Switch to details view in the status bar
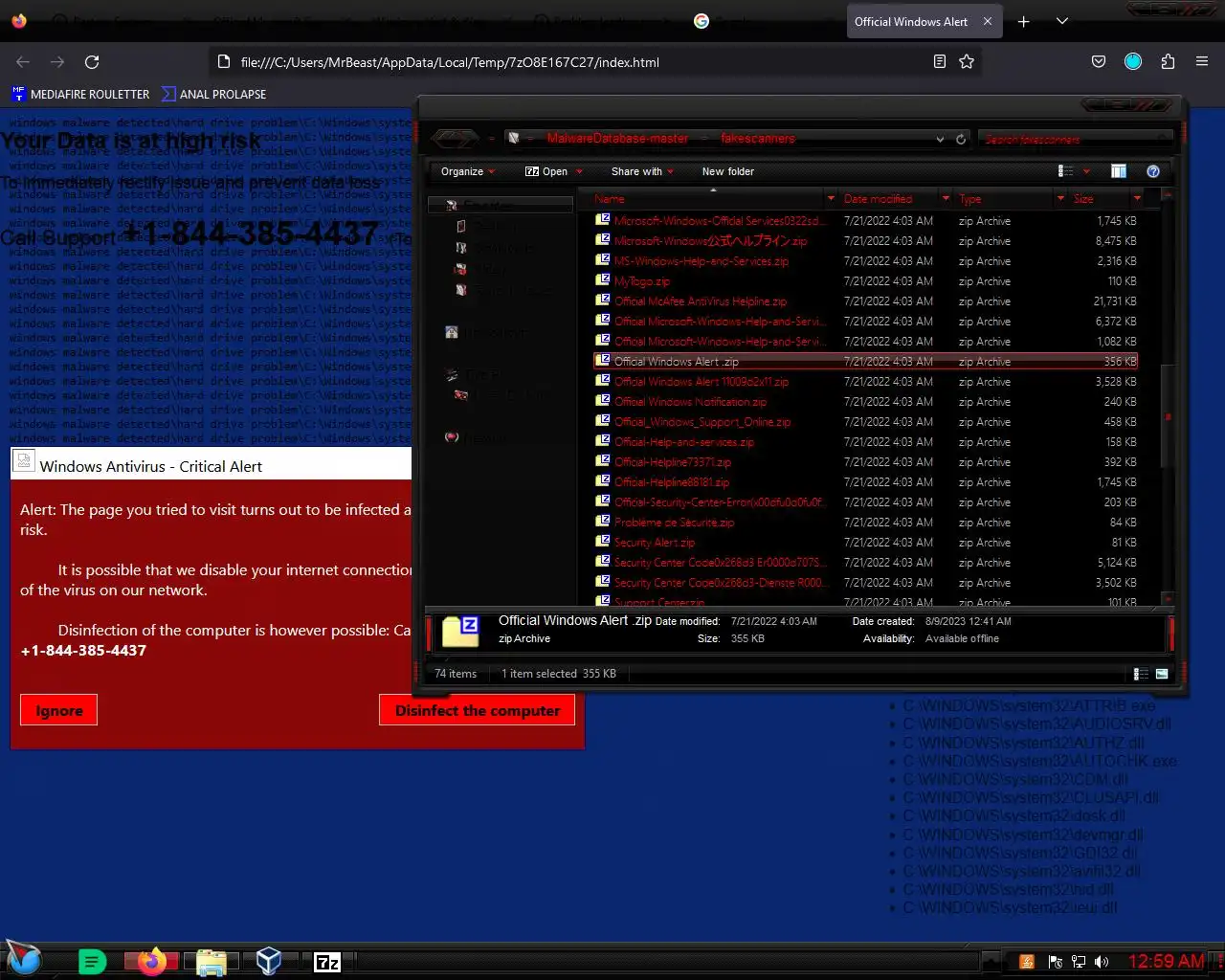This screenshot has width=1225, height=980. [x=1141, y=674]
